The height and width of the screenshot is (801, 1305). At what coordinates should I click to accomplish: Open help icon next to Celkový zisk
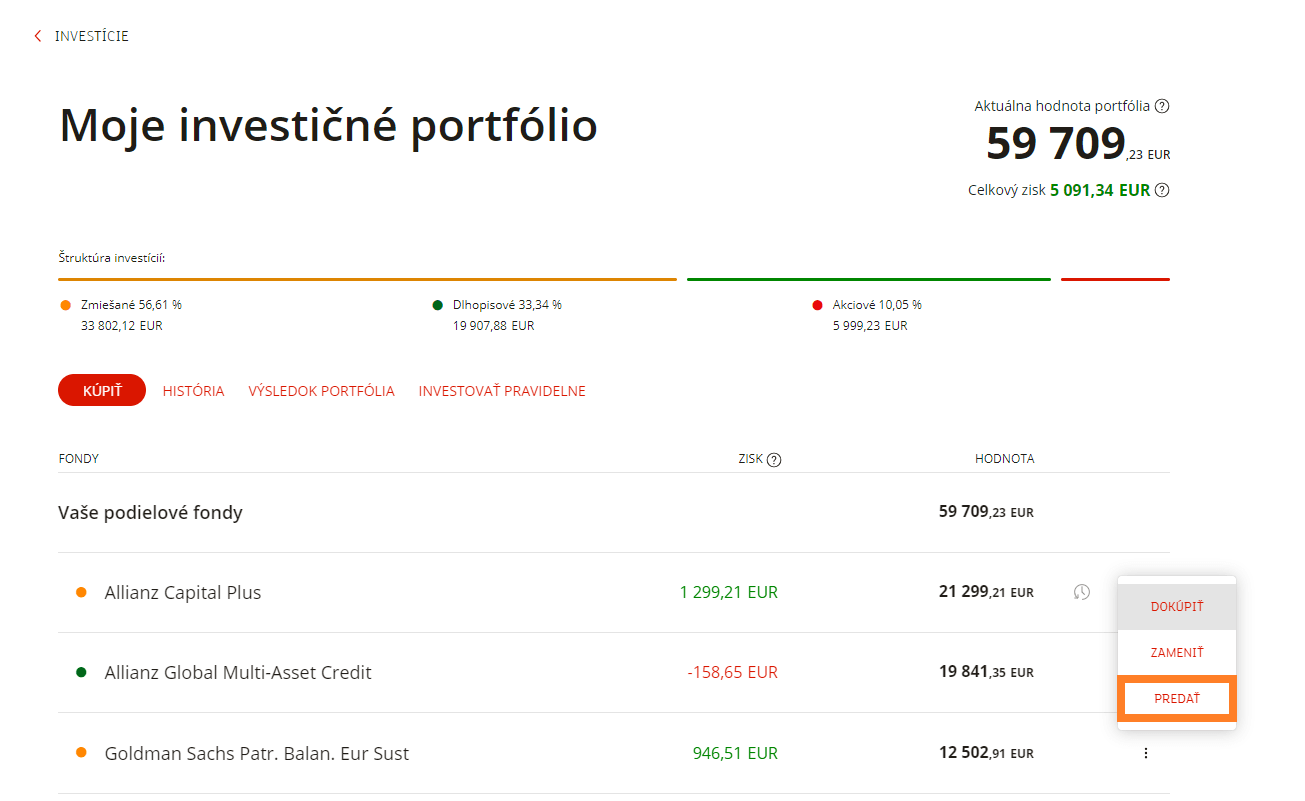[x=1162, y=190]
